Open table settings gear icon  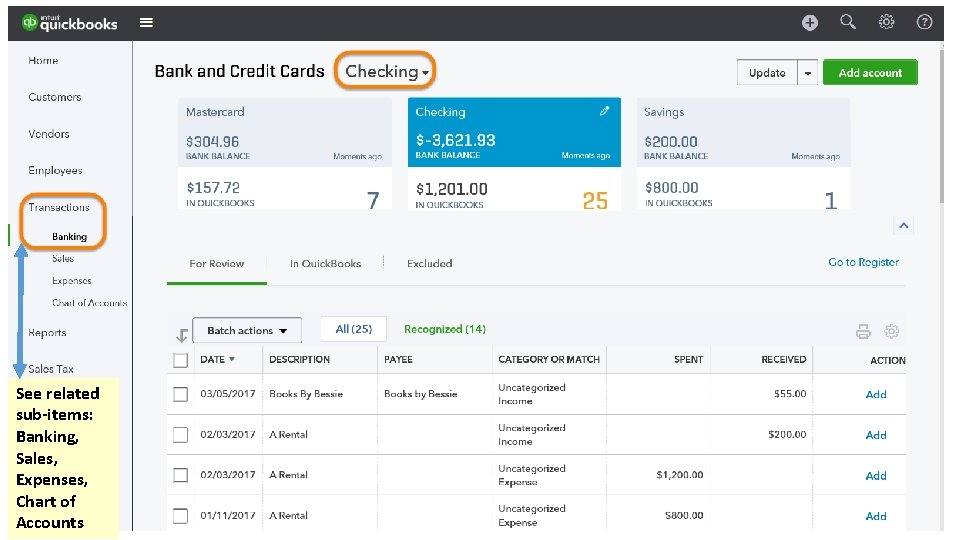[x=891, y=331]
